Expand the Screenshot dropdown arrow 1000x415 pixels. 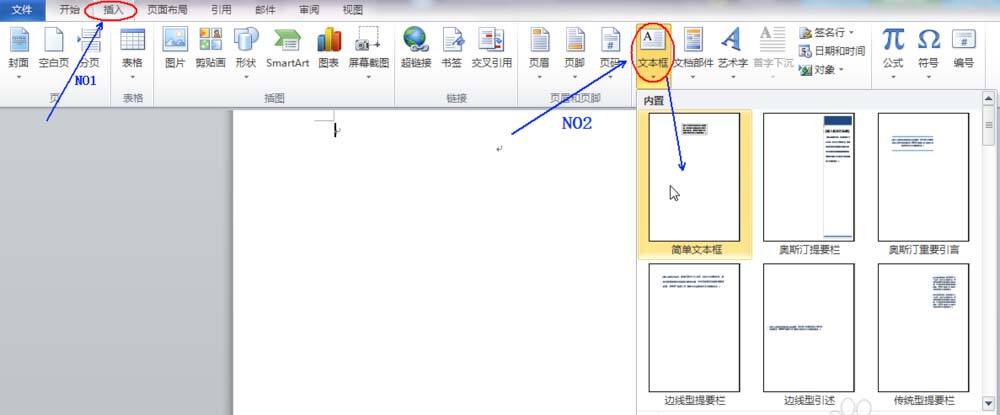368,77
